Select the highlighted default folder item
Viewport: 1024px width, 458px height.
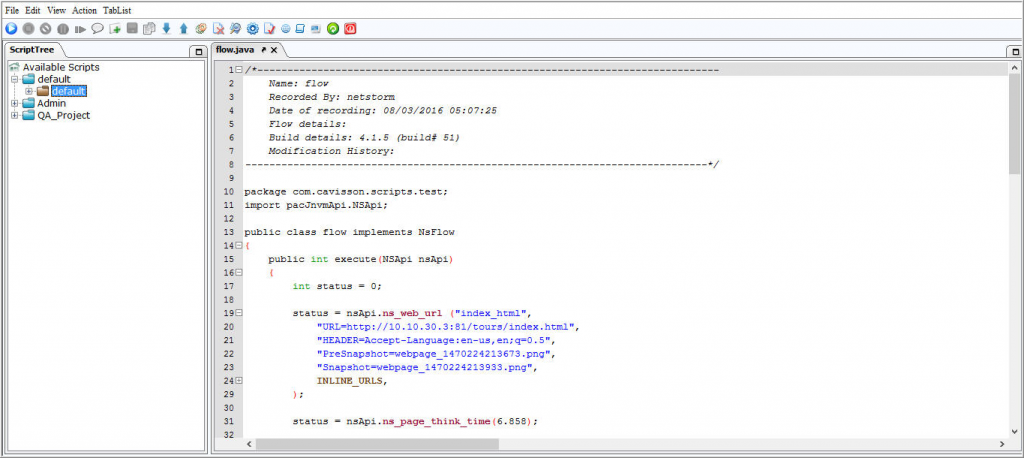click(x=69, y=91)
